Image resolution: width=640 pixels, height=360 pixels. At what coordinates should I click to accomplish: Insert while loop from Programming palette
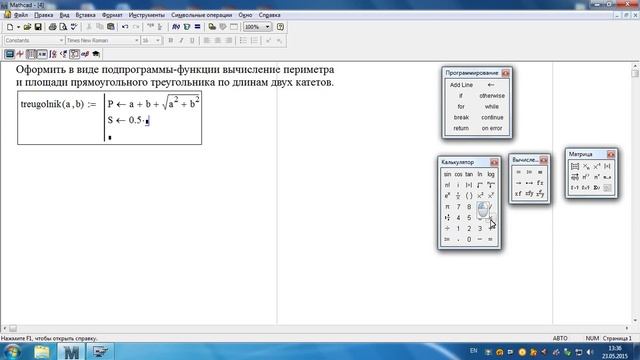click(492, 107)
